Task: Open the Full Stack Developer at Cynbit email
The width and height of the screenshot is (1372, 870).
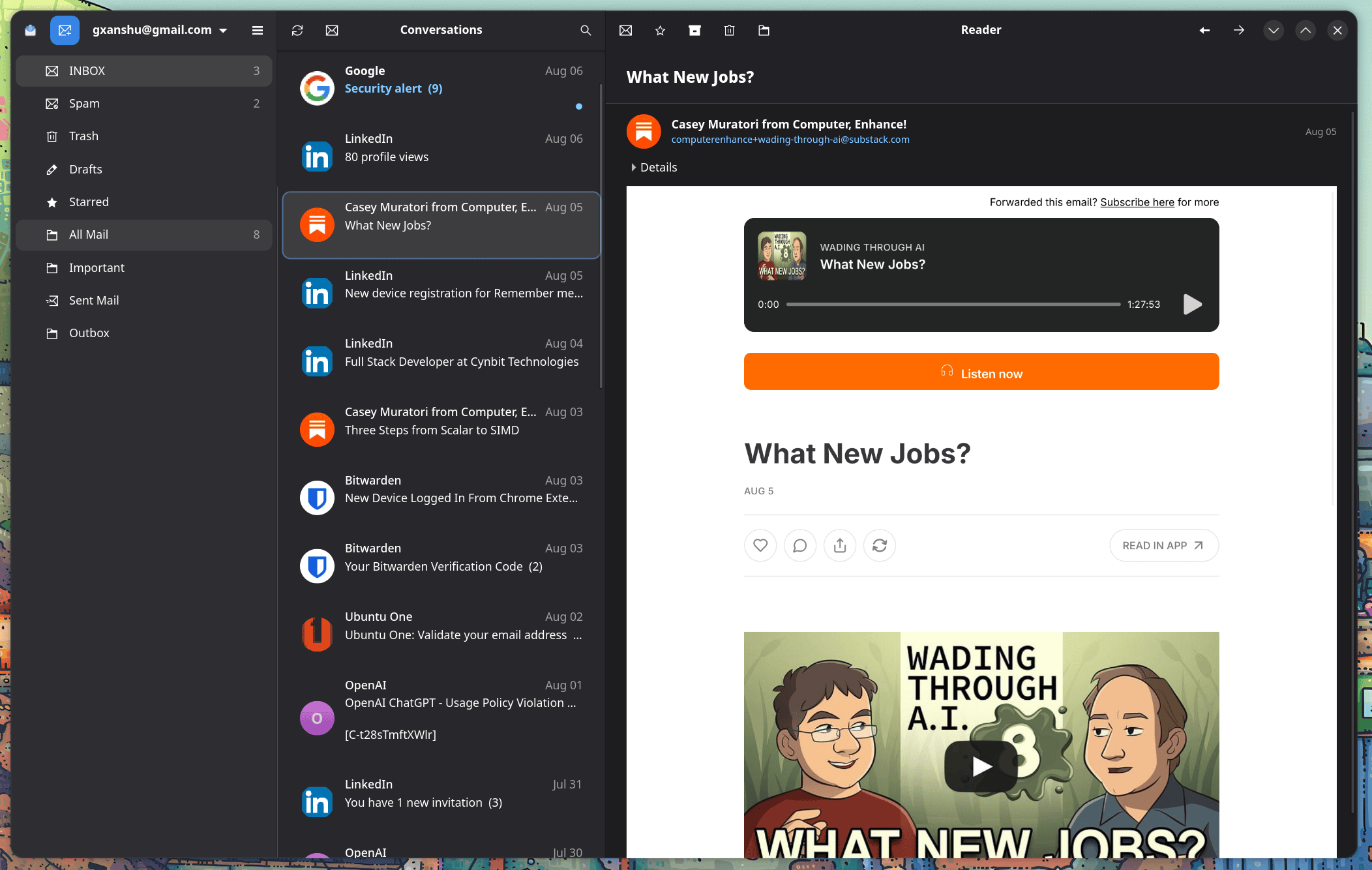Action: 441,361
